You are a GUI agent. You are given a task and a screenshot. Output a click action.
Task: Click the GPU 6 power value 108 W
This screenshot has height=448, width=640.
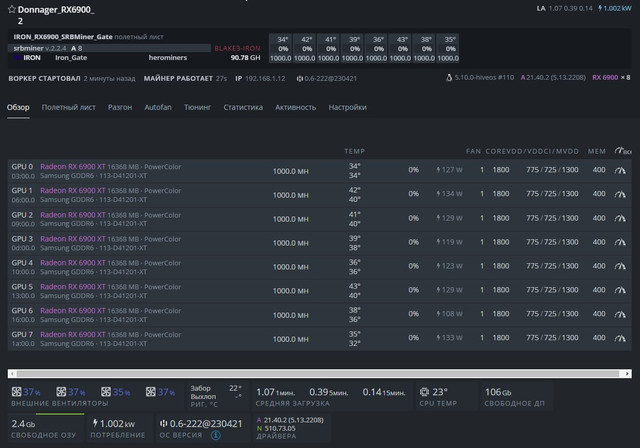[x=452, y=314]
